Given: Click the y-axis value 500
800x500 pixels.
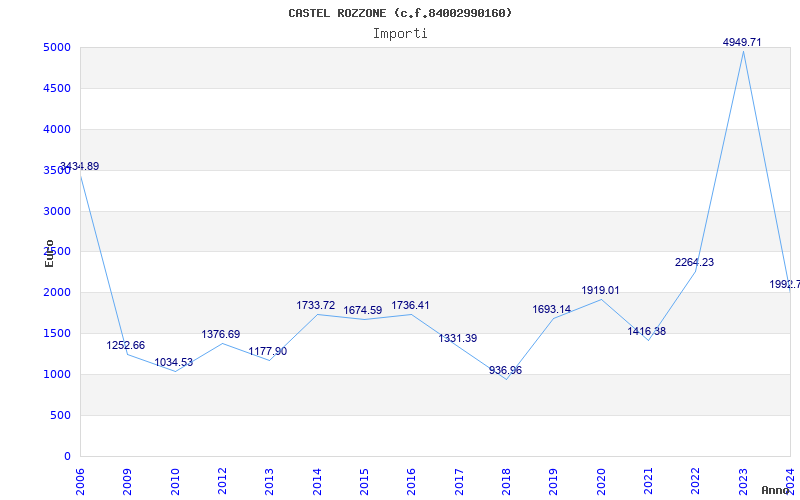Looking at the screenshot, I should coord(60,415).
